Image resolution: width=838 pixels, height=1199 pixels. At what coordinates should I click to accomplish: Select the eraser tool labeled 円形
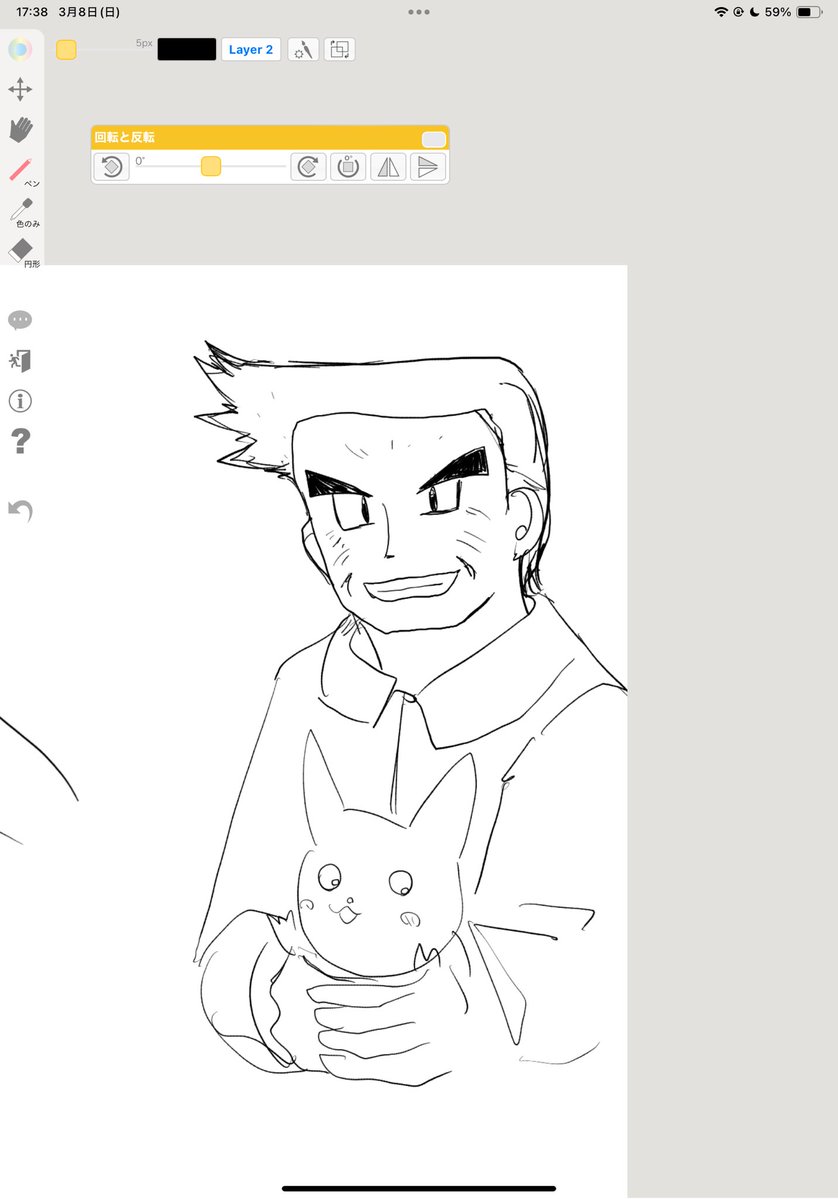tap(22, 252)
